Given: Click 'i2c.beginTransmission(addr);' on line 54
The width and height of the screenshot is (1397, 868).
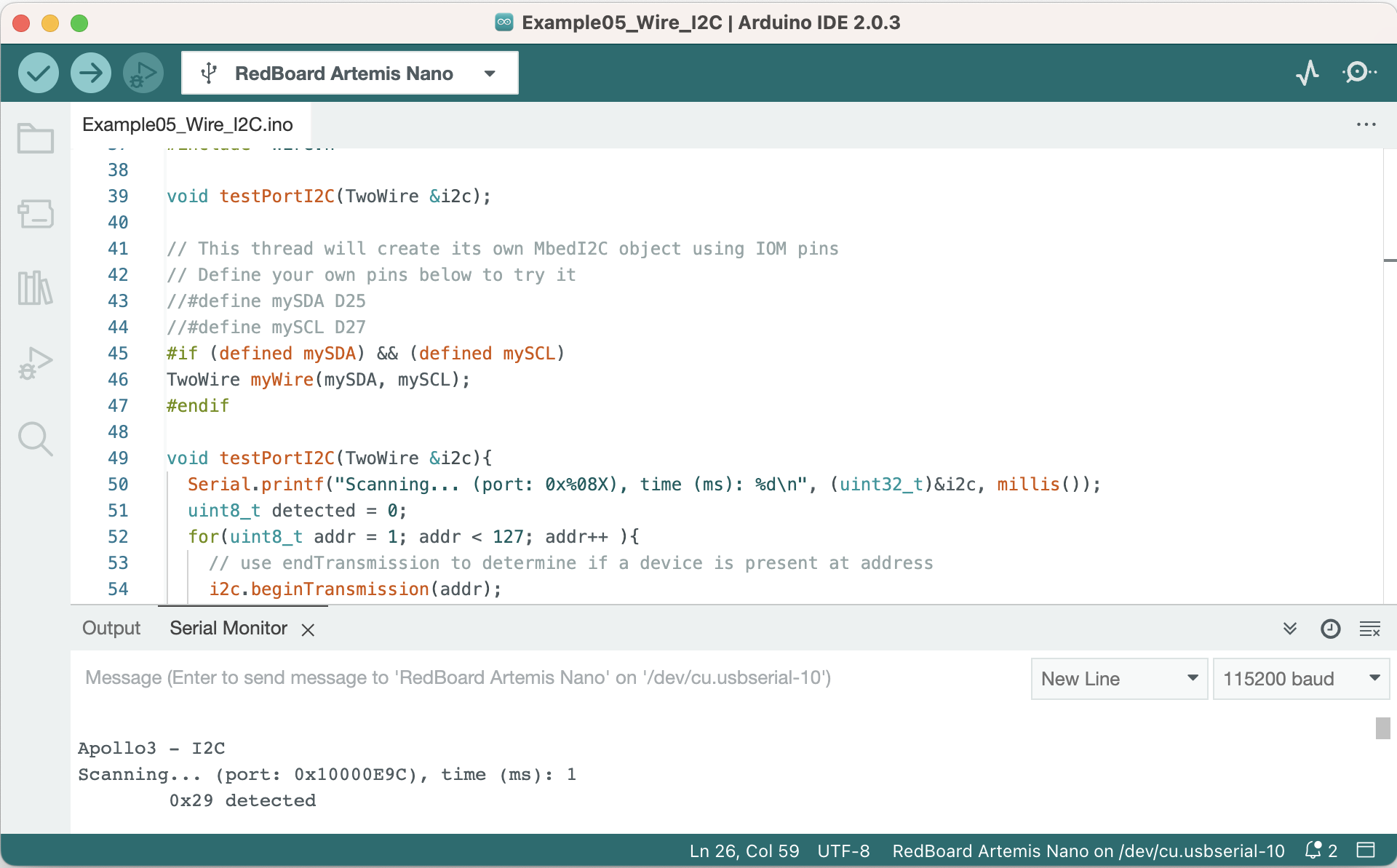Looking at the screenshot, I should [355, 589].
